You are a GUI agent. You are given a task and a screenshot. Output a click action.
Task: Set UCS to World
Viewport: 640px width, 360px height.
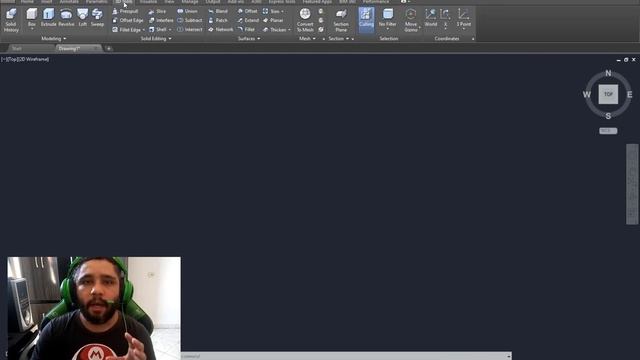(x=431, y=18)
